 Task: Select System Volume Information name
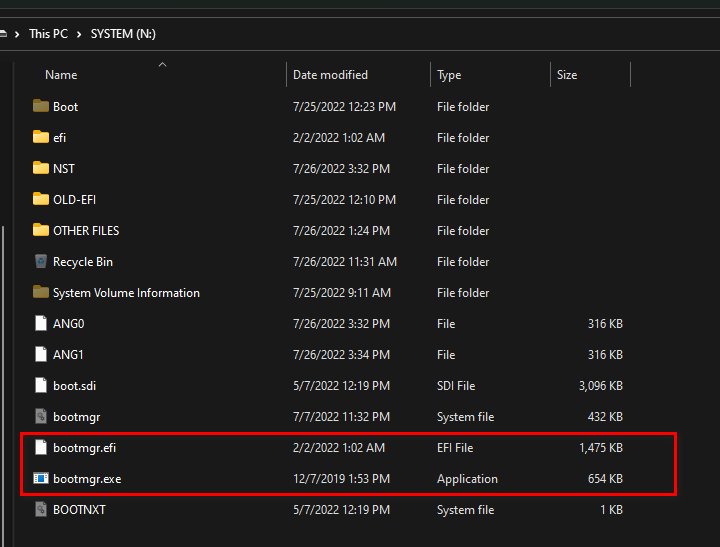126,293
